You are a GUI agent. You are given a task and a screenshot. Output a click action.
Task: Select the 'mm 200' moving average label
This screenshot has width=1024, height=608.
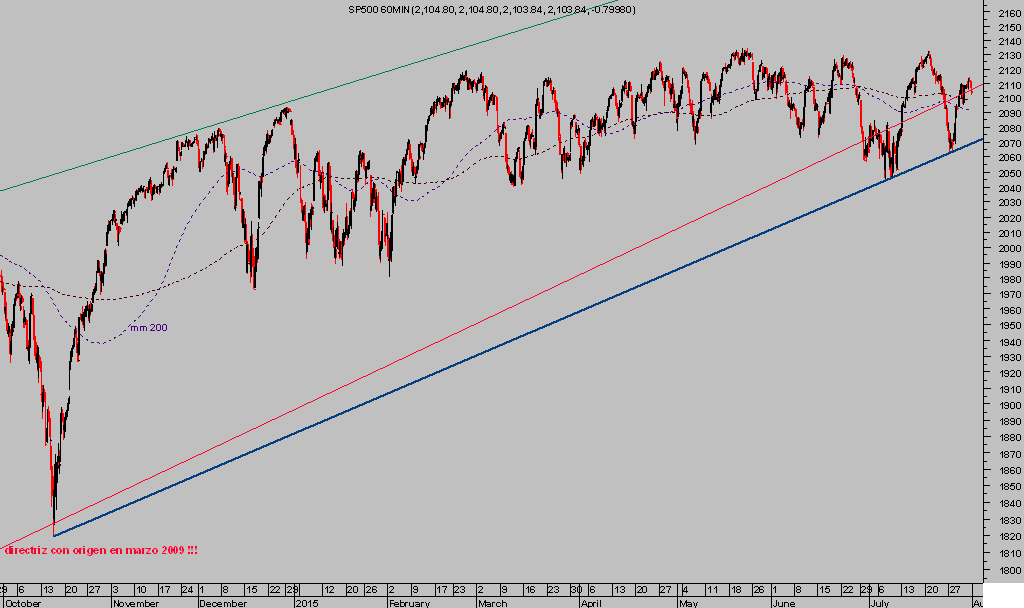148,328
